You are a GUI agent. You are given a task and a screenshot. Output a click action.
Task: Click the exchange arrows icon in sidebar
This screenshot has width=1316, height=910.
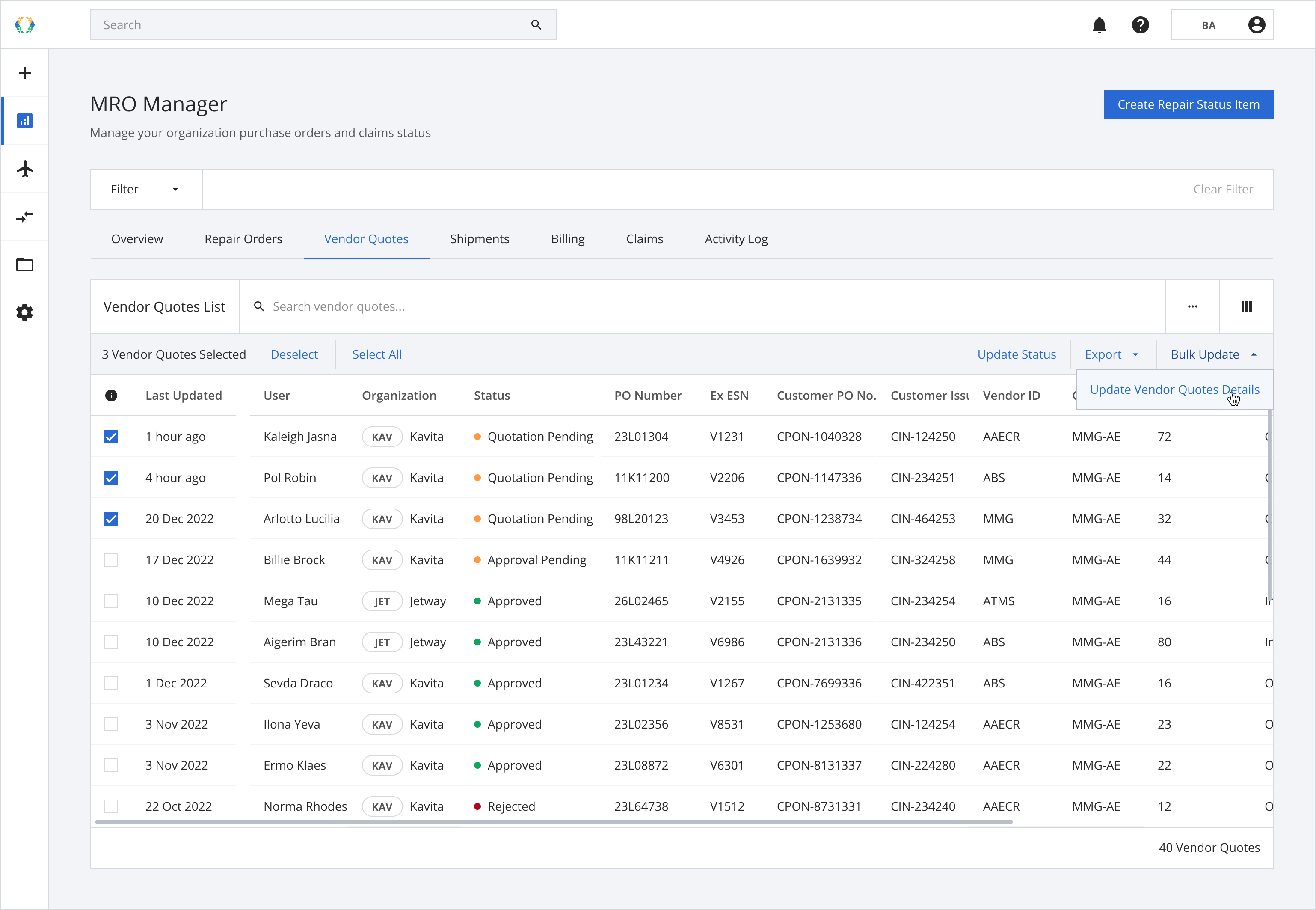pyautogui.click(x=24, y=217)
